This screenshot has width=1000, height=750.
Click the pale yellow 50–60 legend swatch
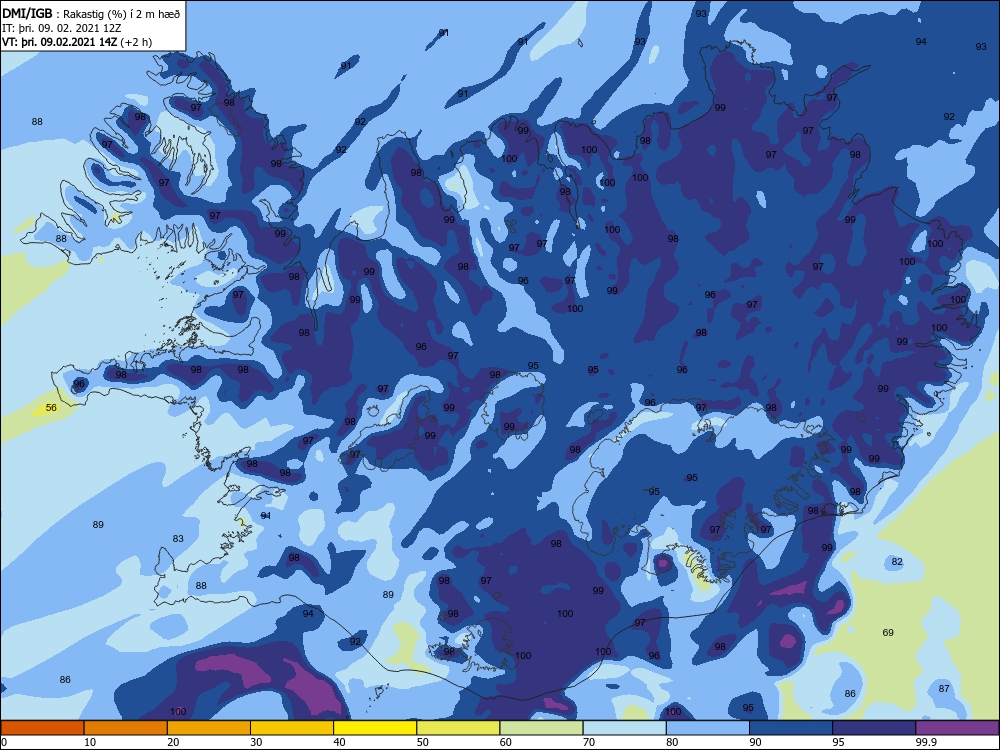pos(459,728)
